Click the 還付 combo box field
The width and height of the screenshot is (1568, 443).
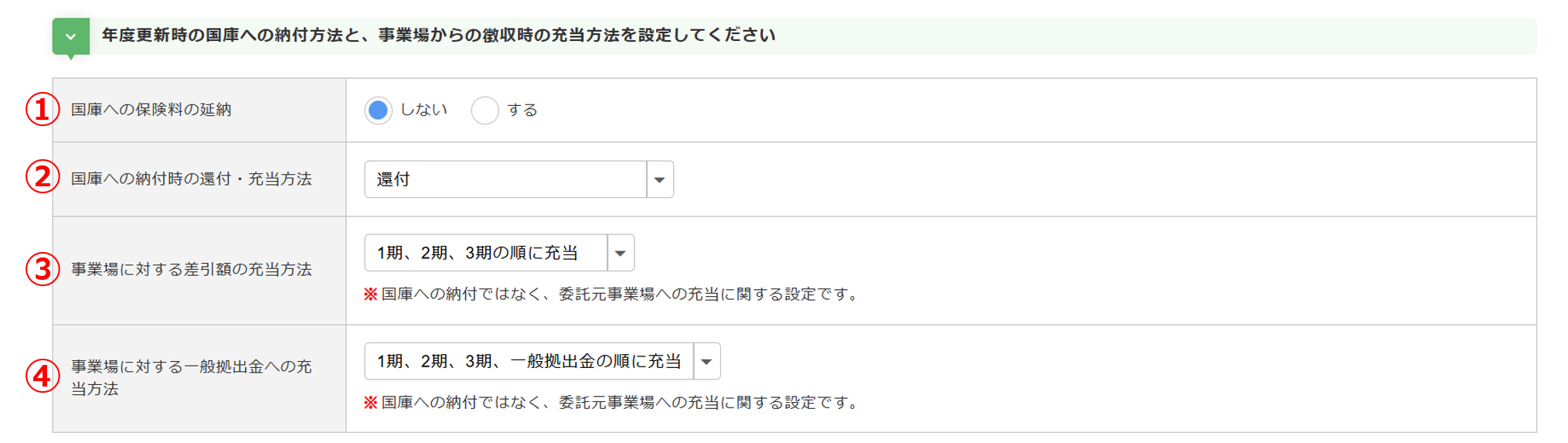coord(505,179)
